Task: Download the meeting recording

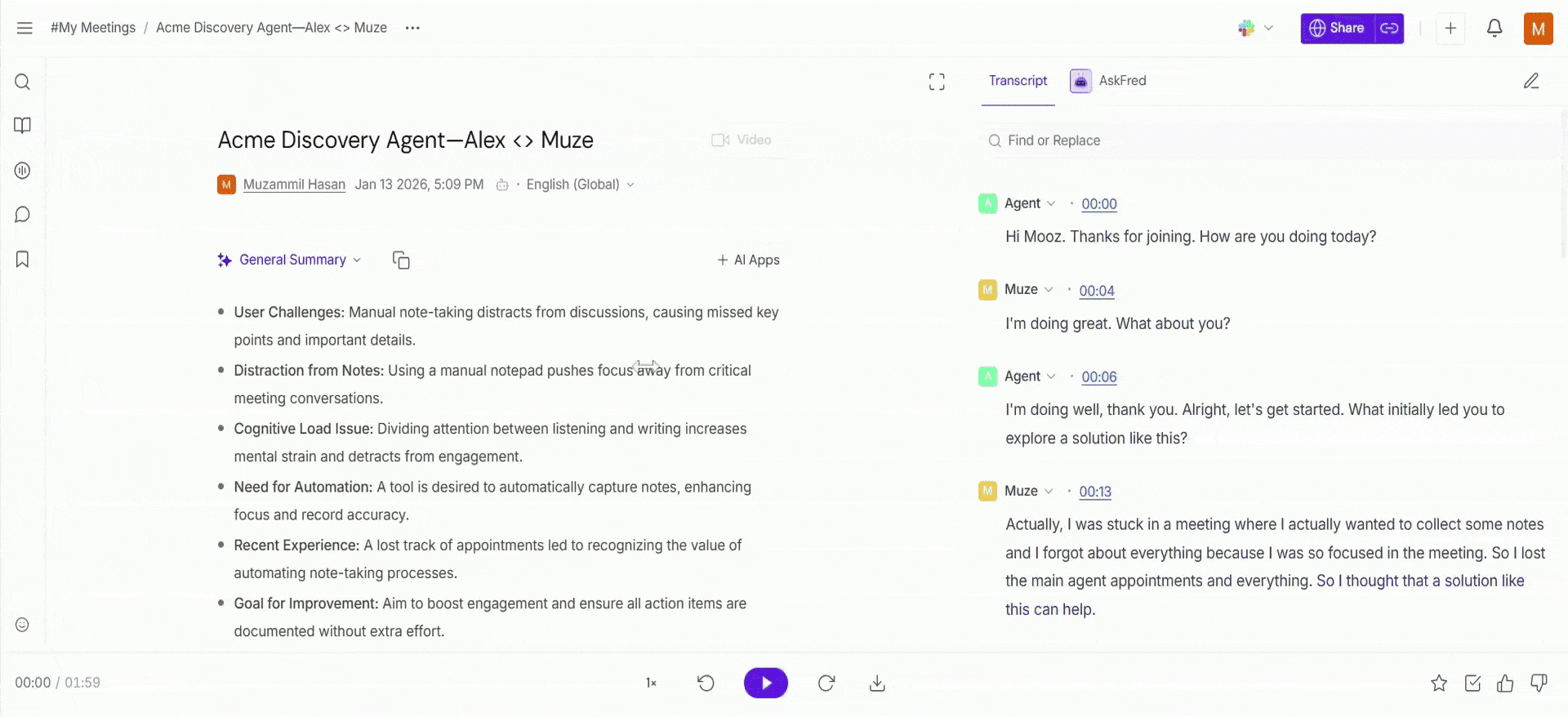Action: 877,684
